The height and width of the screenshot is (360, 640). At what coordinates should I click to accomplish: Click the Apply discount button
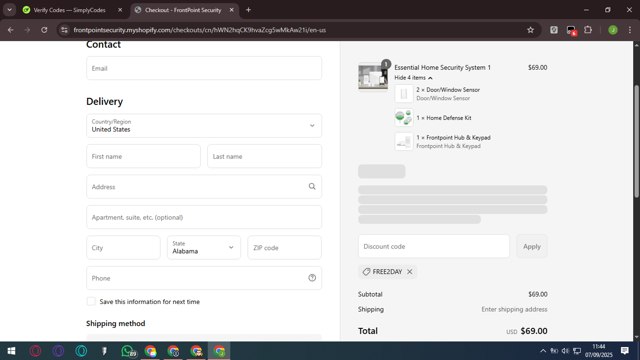(x=532, y=246)
